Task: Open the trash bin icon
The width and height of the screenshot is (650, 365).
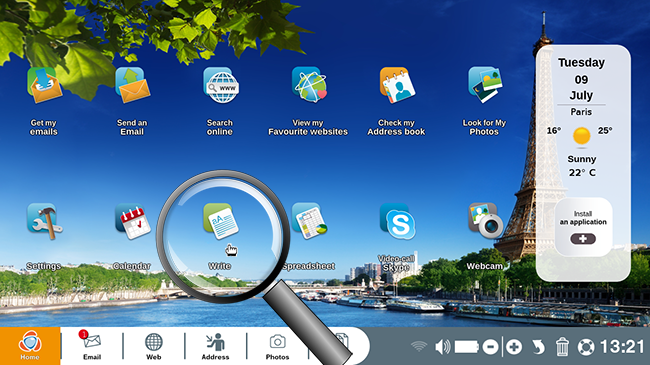Action: click(562, 347)
